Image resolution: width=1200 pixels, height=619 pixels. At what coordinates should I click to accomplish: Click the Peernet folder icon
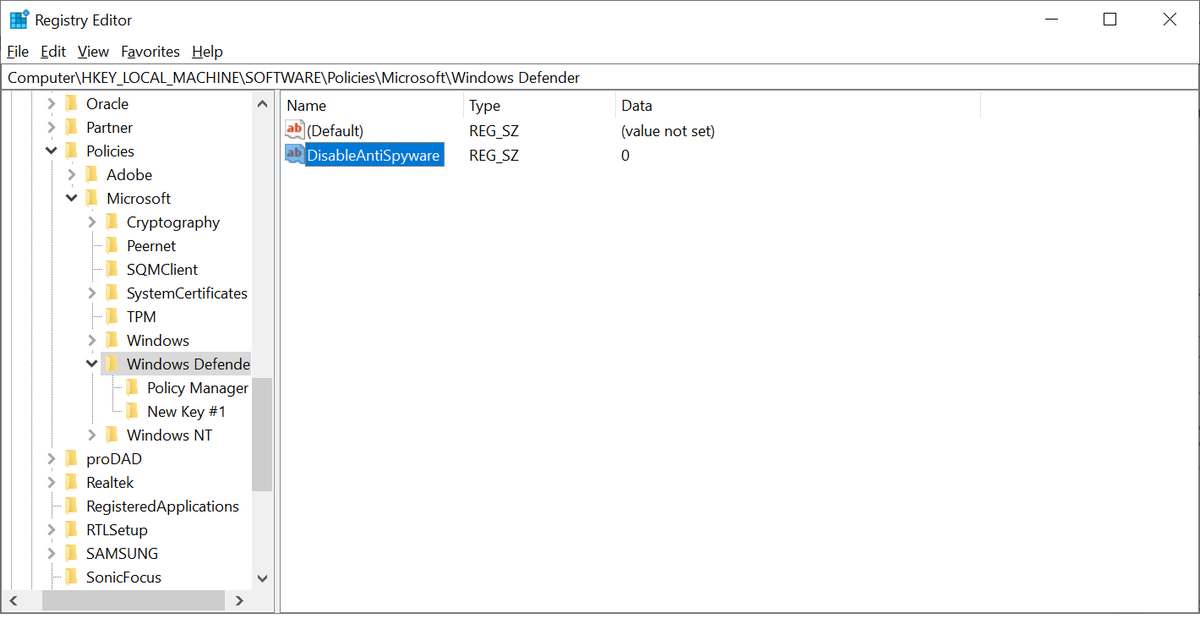[x=112, y=245]
